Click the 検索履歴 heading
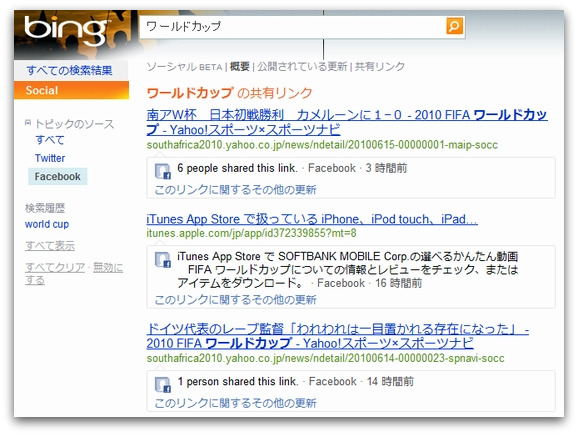578x435 pixels. 45,208
